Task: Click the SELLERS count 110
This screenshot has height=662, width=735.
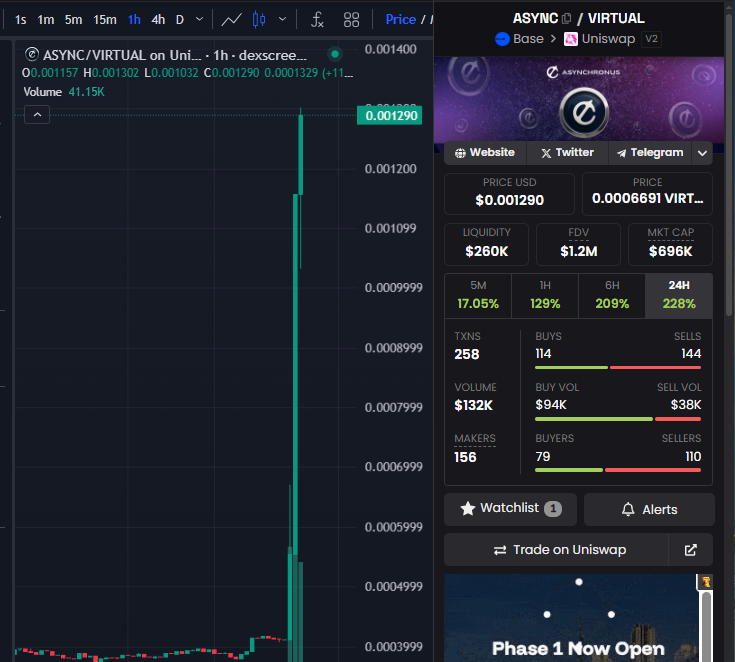Action: [x=693, y=457]
